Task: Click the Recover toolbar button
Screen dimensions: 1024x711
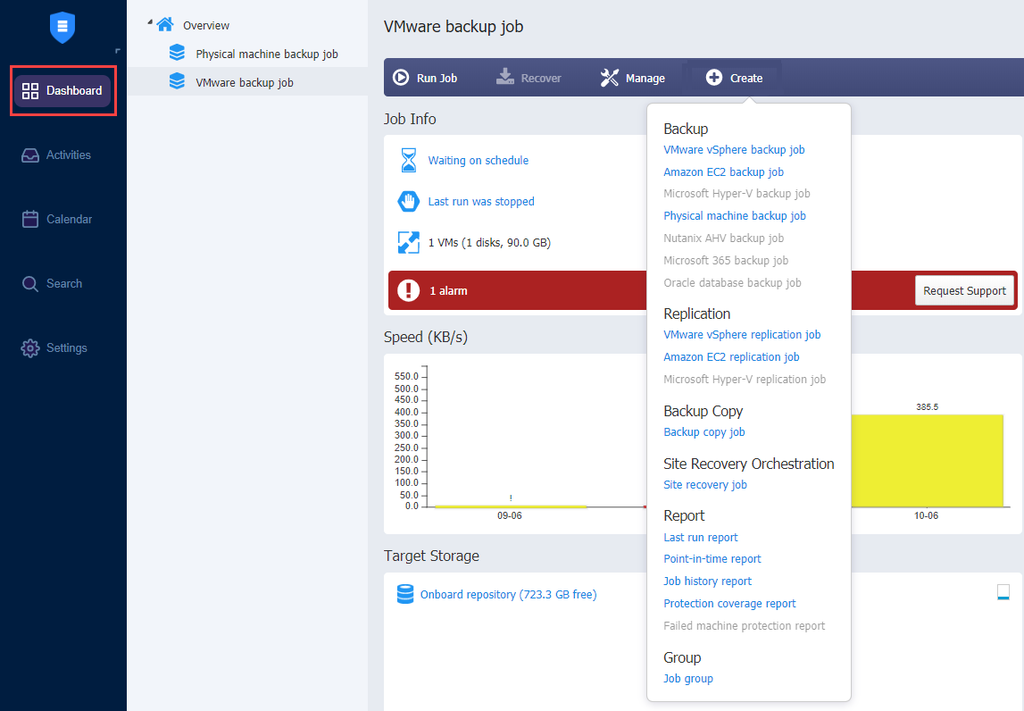Action: pos(528,78)
